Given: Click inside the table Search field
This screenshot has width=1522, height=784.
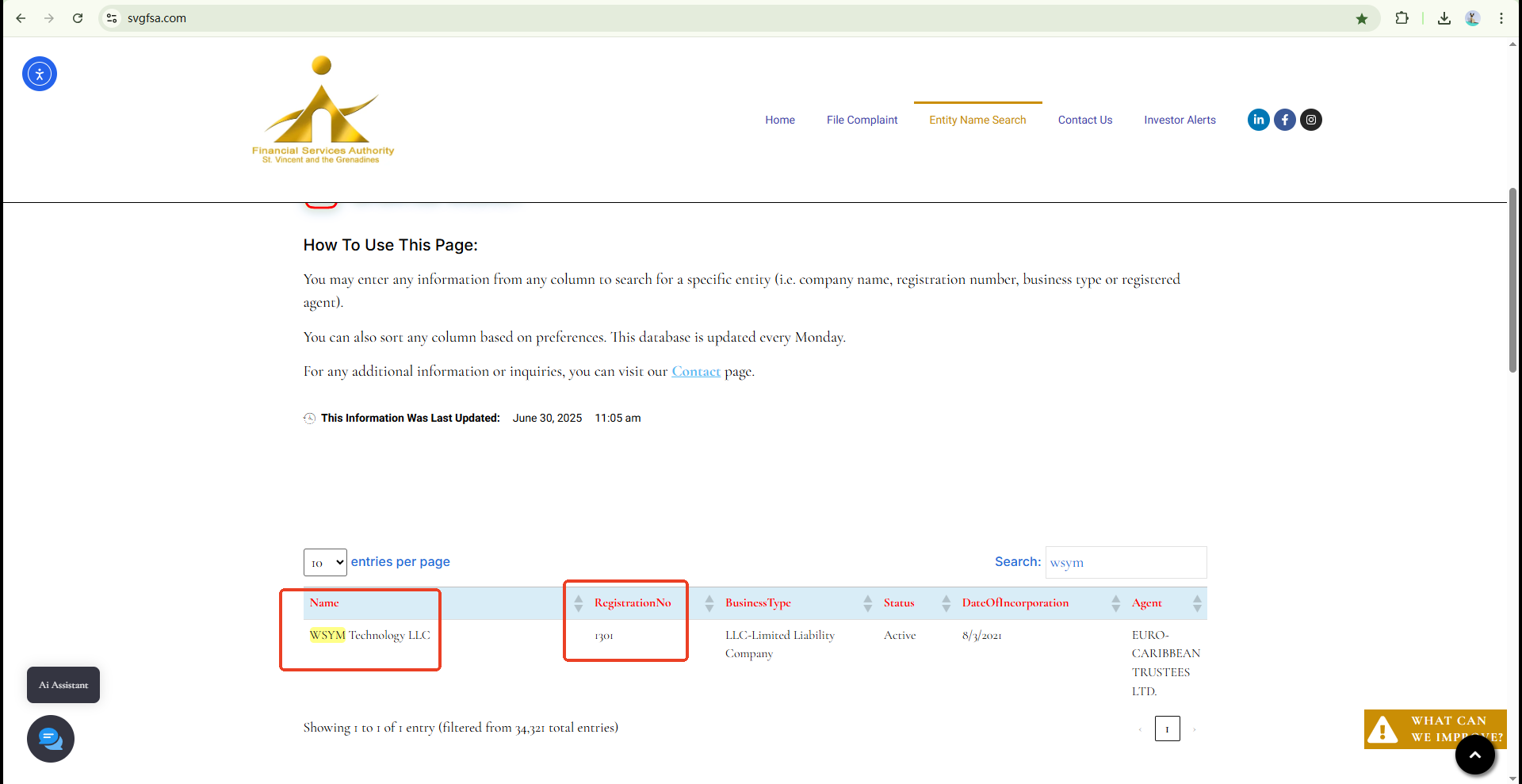Looking at the screenshot, I should click(x=1126, y=562).
